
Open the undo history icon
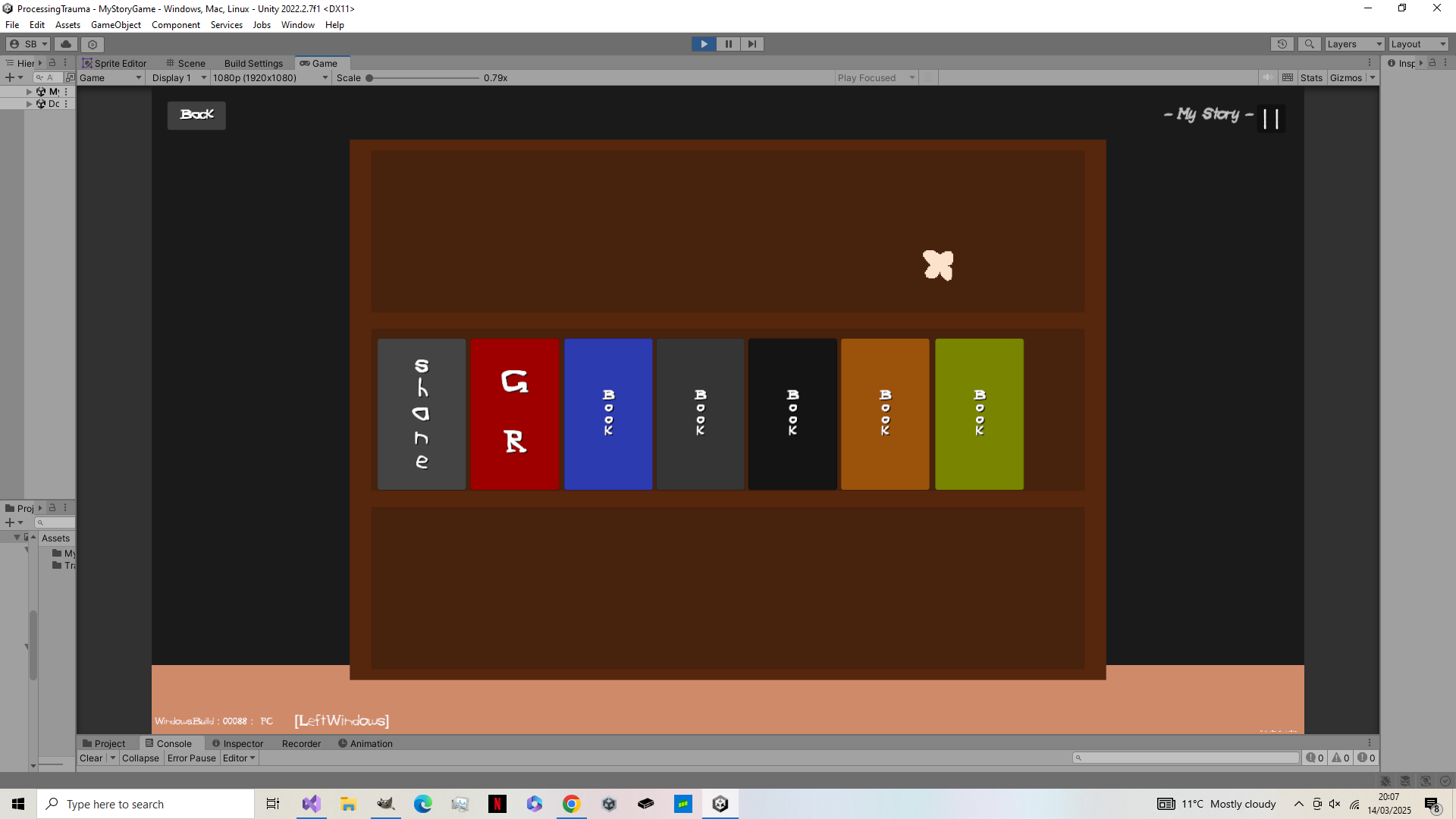tap(1282, 44)
